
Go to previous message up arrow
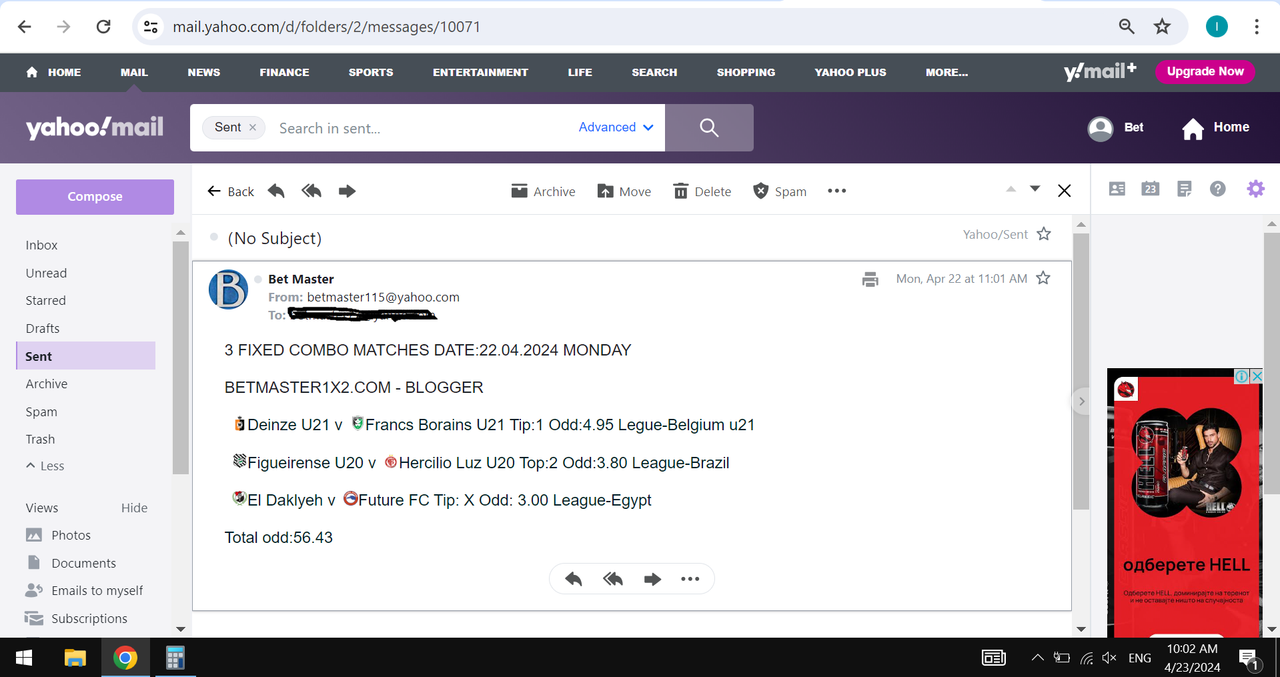coord(1010,189)
